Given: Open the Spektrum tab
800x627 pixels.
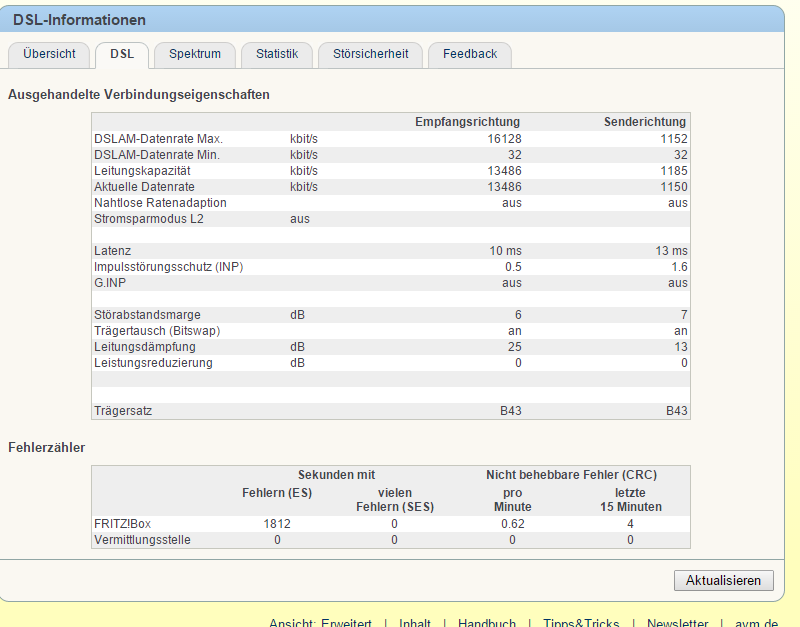Looking at the screenshot, I should [x=195, y=54].
